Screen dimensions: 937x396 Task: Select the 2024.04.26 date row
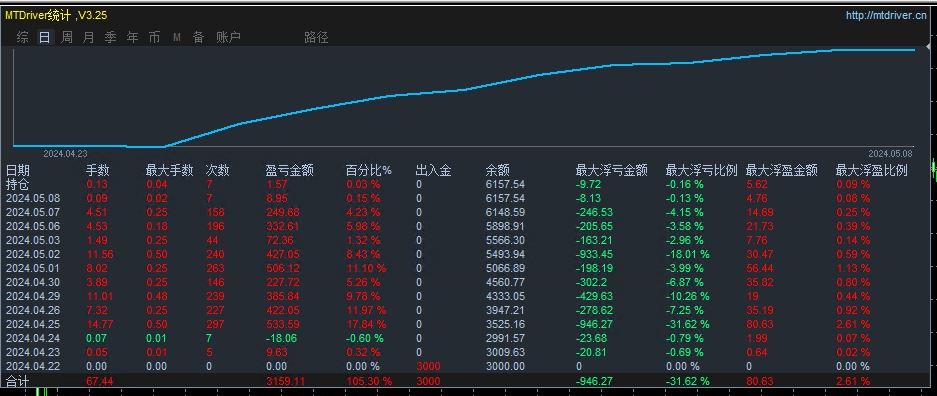(x=33, y=311)
